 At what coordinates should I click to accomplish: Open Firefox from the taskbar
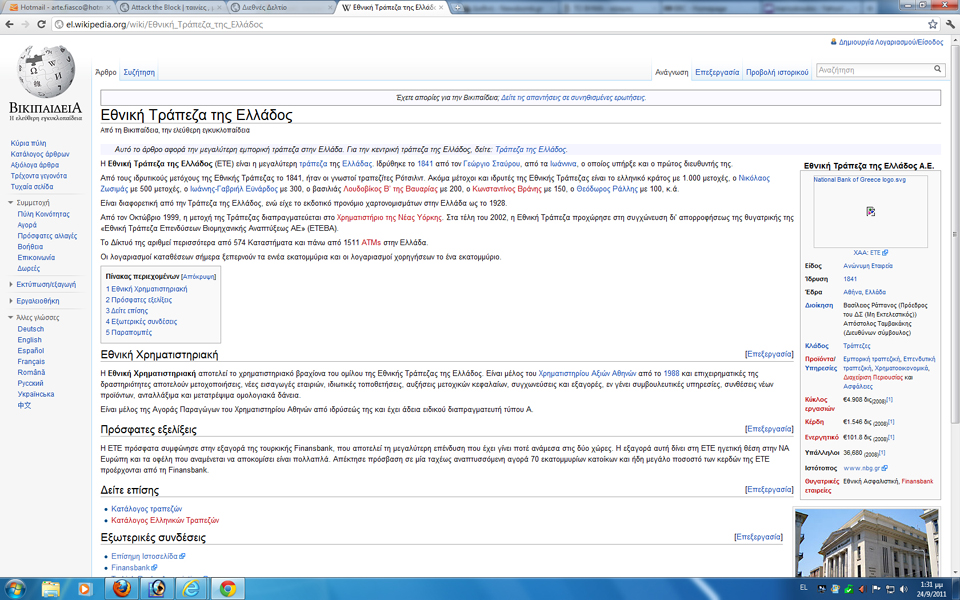[x=119, y=587]
